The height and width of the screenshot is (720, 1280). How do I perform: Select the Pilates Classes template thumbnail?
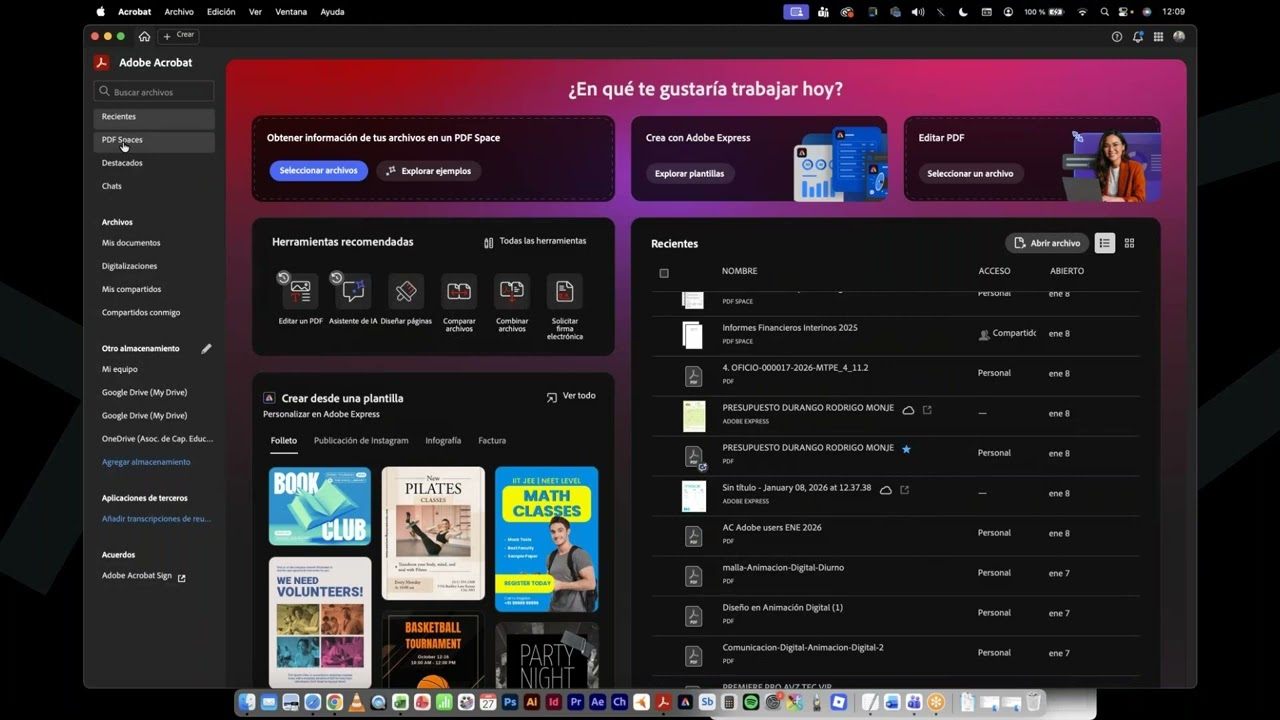(433, 533)
